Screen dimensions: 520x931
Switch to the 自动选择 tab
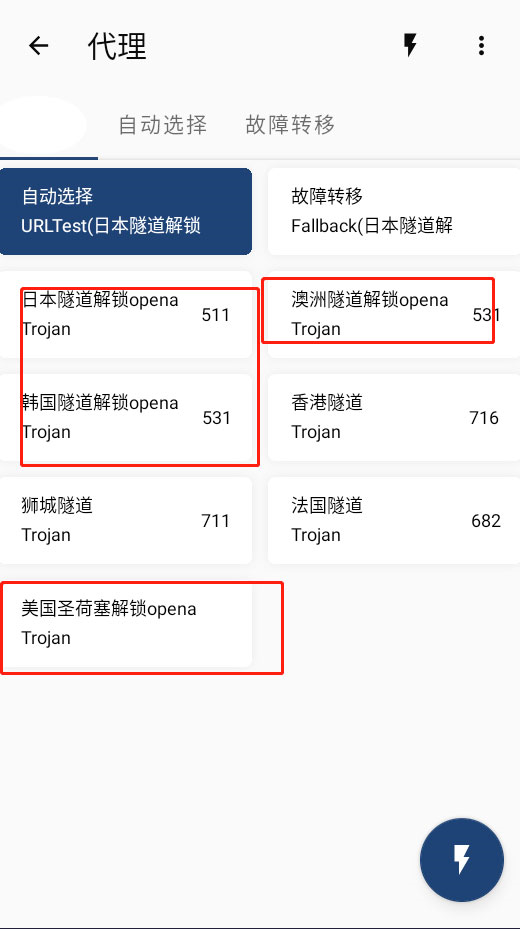click(163, 125)
